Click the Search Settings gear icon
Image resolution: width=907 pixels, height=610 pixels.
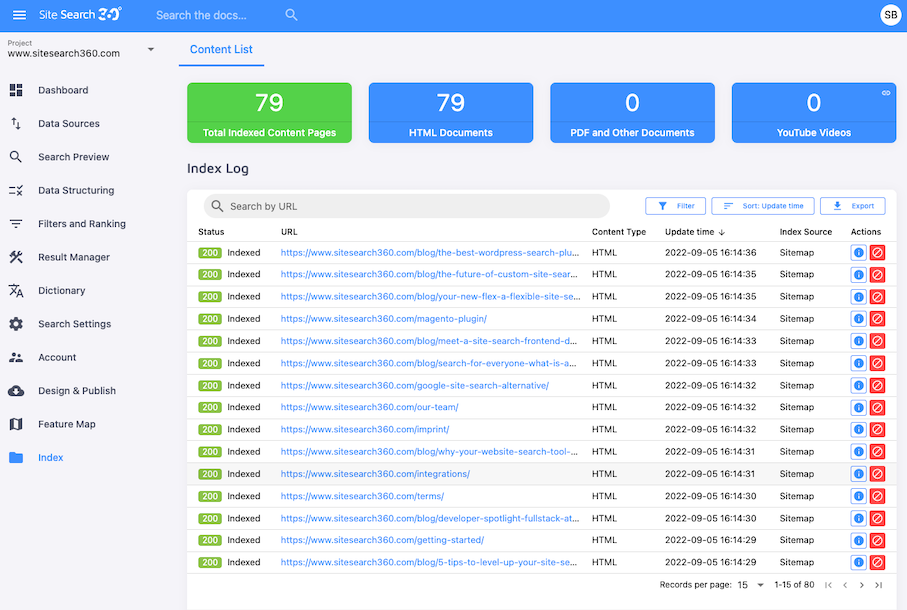tap(17, 323)
